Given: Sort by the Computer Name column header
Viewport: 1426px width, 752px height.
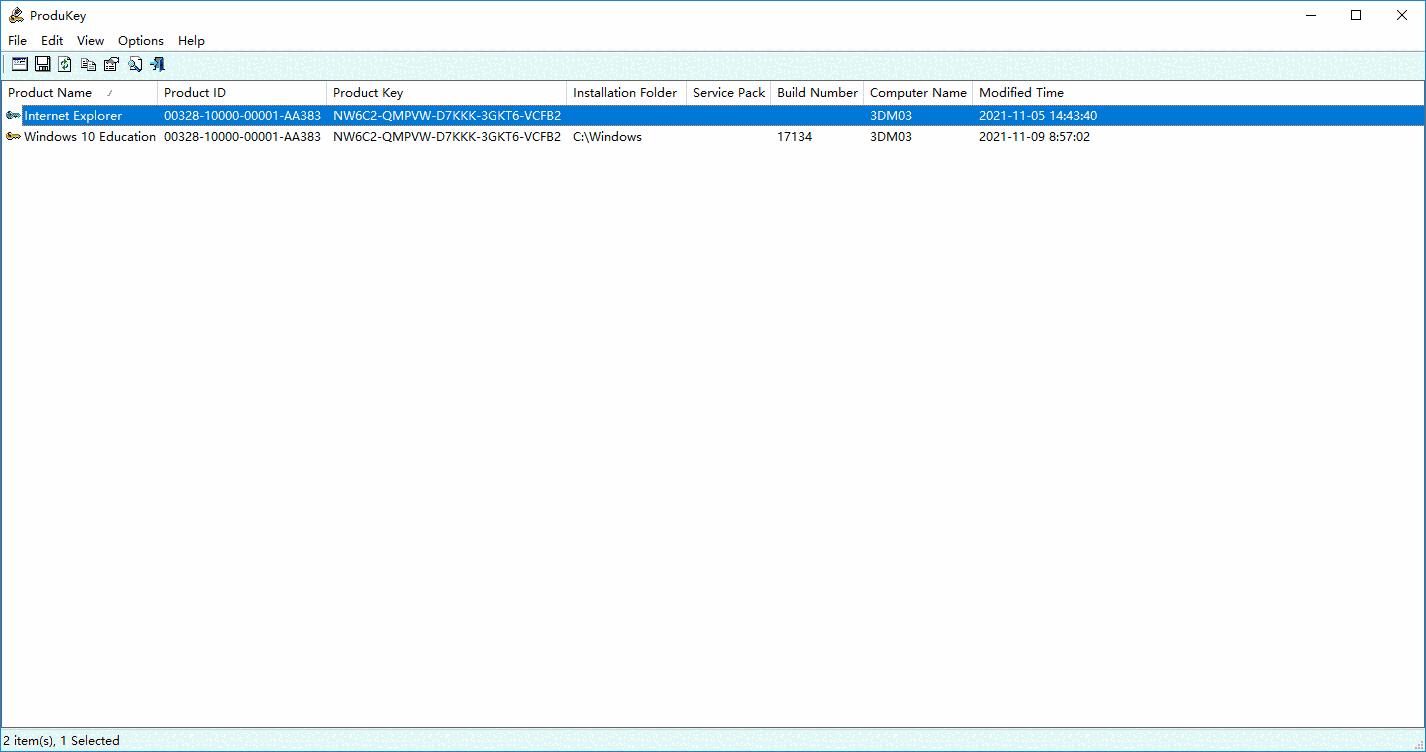Looking at the screenshot, I should (x=918, y=93).
